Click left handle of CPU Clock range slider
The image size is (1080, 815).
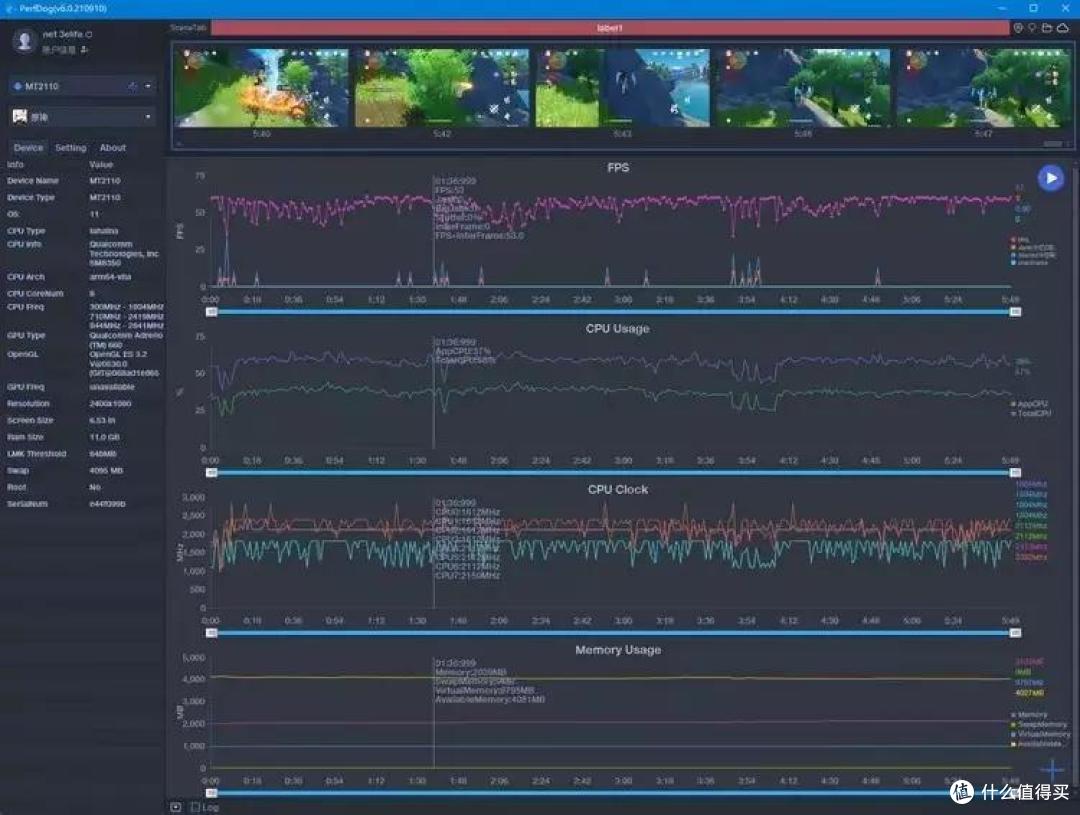pos(211,633)
